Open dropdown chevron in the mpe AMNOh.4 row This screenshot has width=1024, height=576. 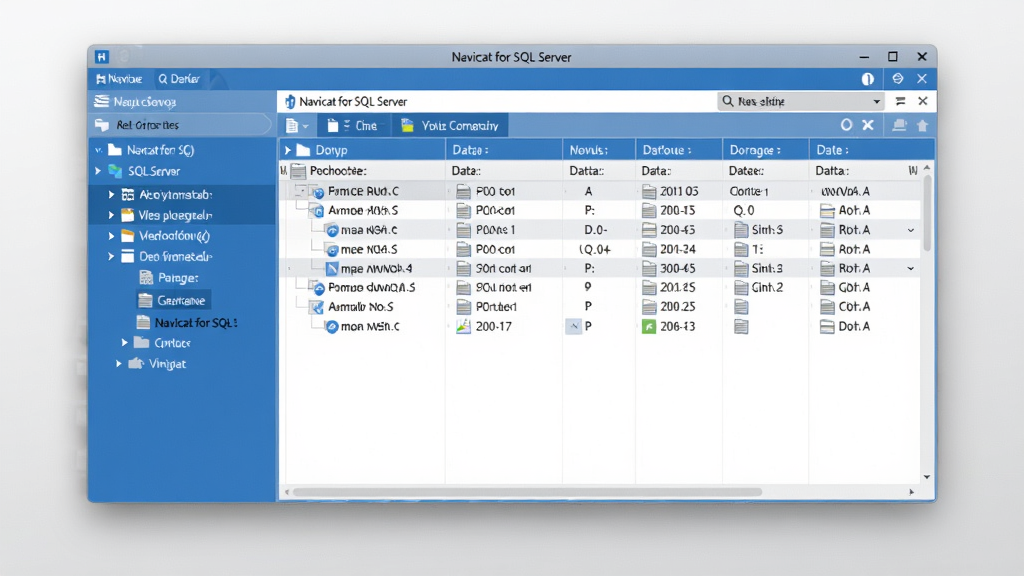[910, 268]
